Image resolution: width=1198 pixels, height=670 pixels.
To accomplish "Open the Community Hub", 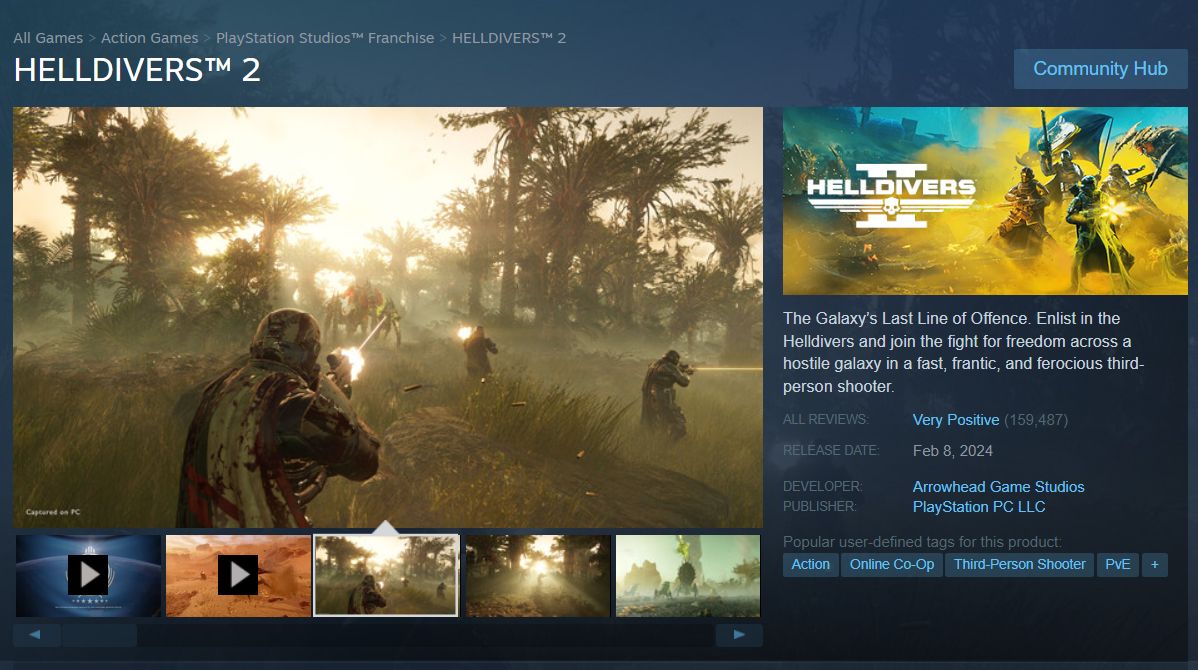I will click(1100, 68).
